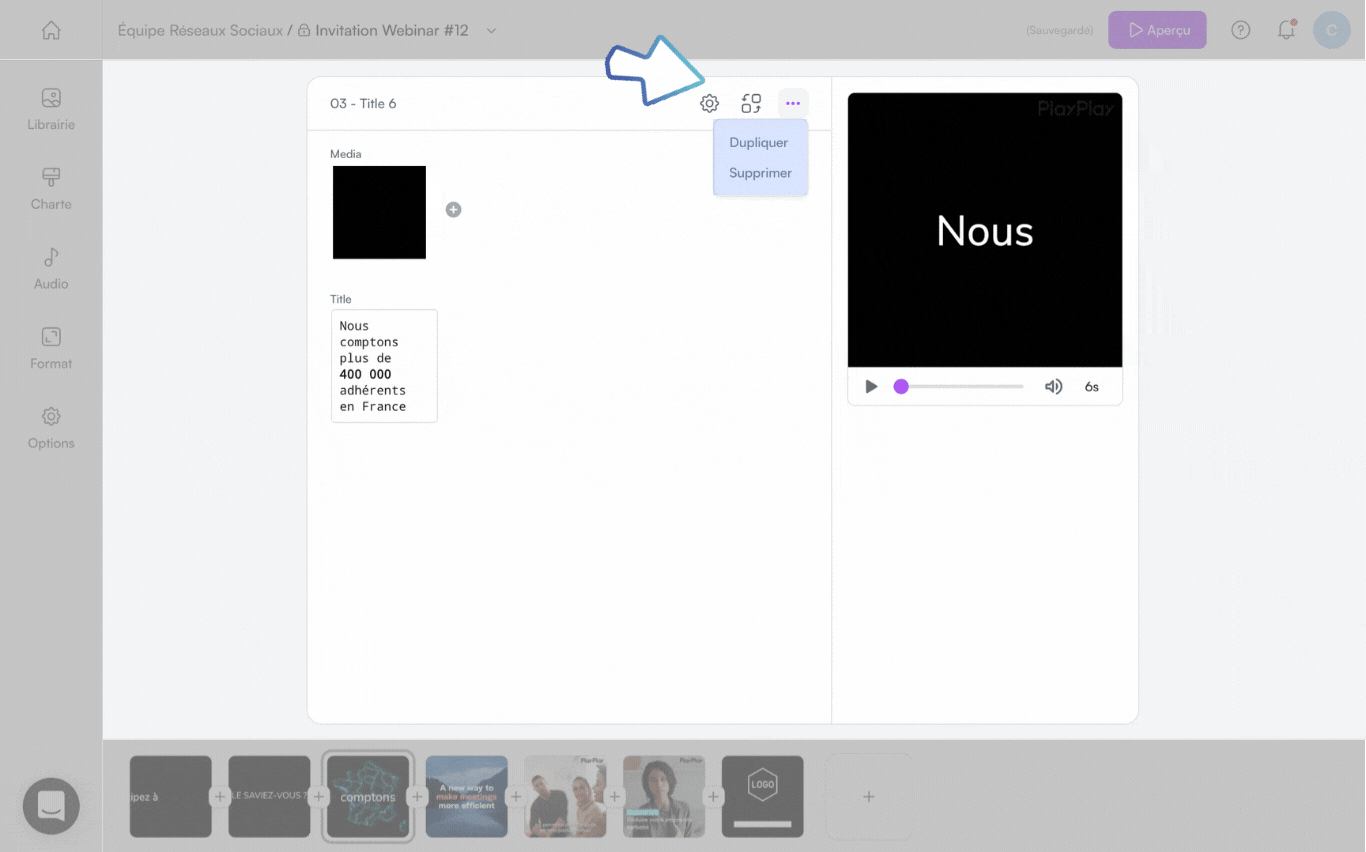Insert screen between the two photo slides
1366x852 pixels.
(x=615, y=797)
